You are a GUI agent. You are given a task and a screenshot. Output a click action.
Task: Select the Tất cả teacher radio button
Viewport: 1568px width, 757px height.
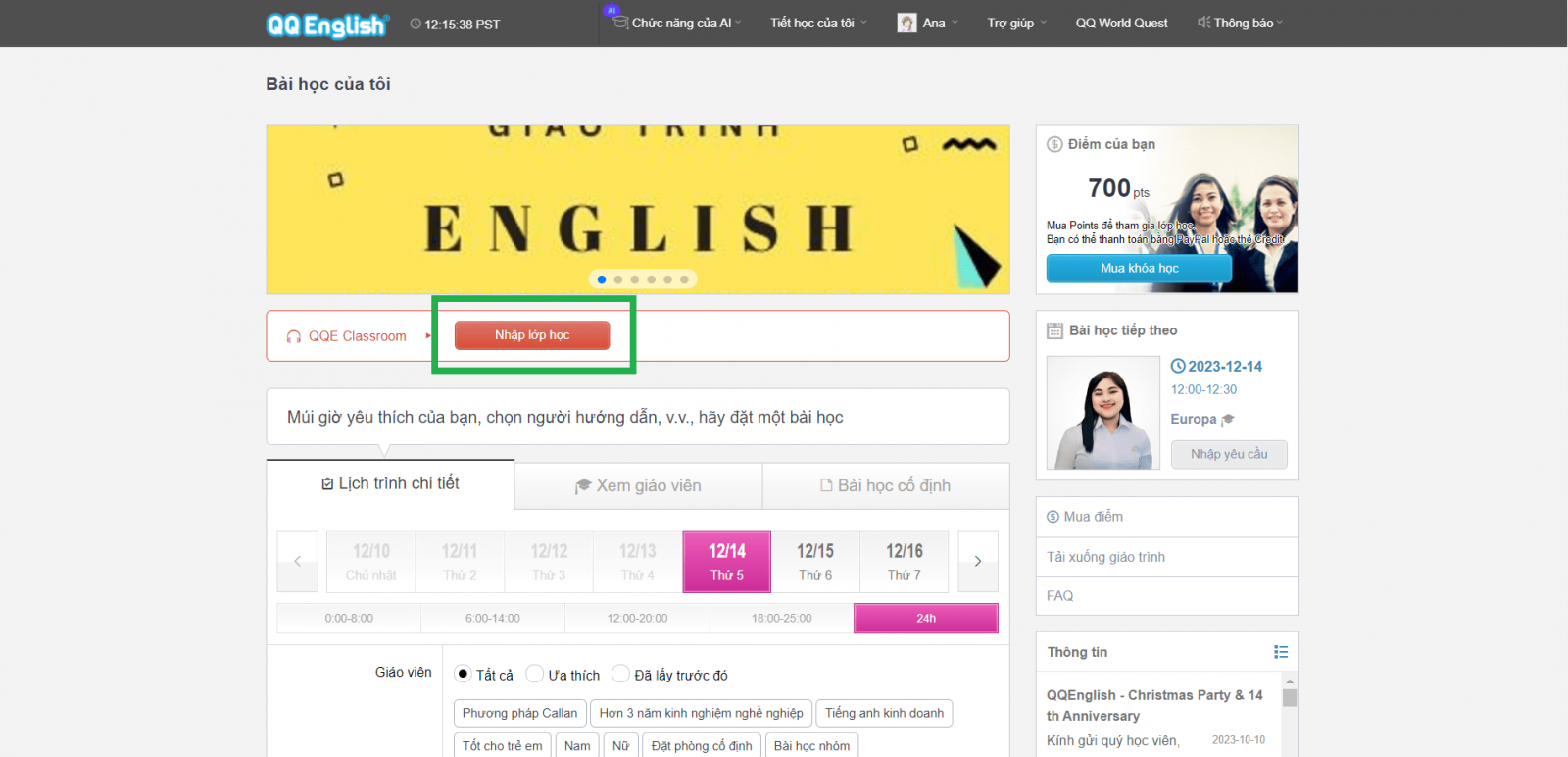(464, 674)
